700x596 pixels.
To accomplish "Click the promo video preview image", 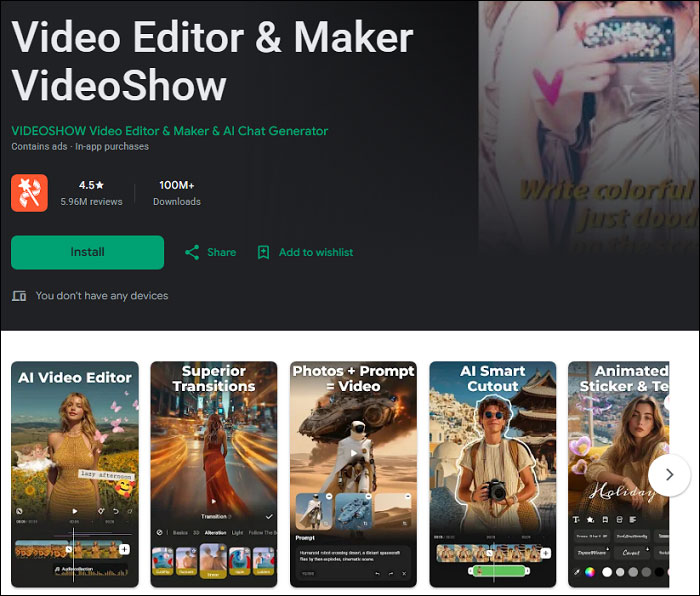I will click(x=589, y=129).
